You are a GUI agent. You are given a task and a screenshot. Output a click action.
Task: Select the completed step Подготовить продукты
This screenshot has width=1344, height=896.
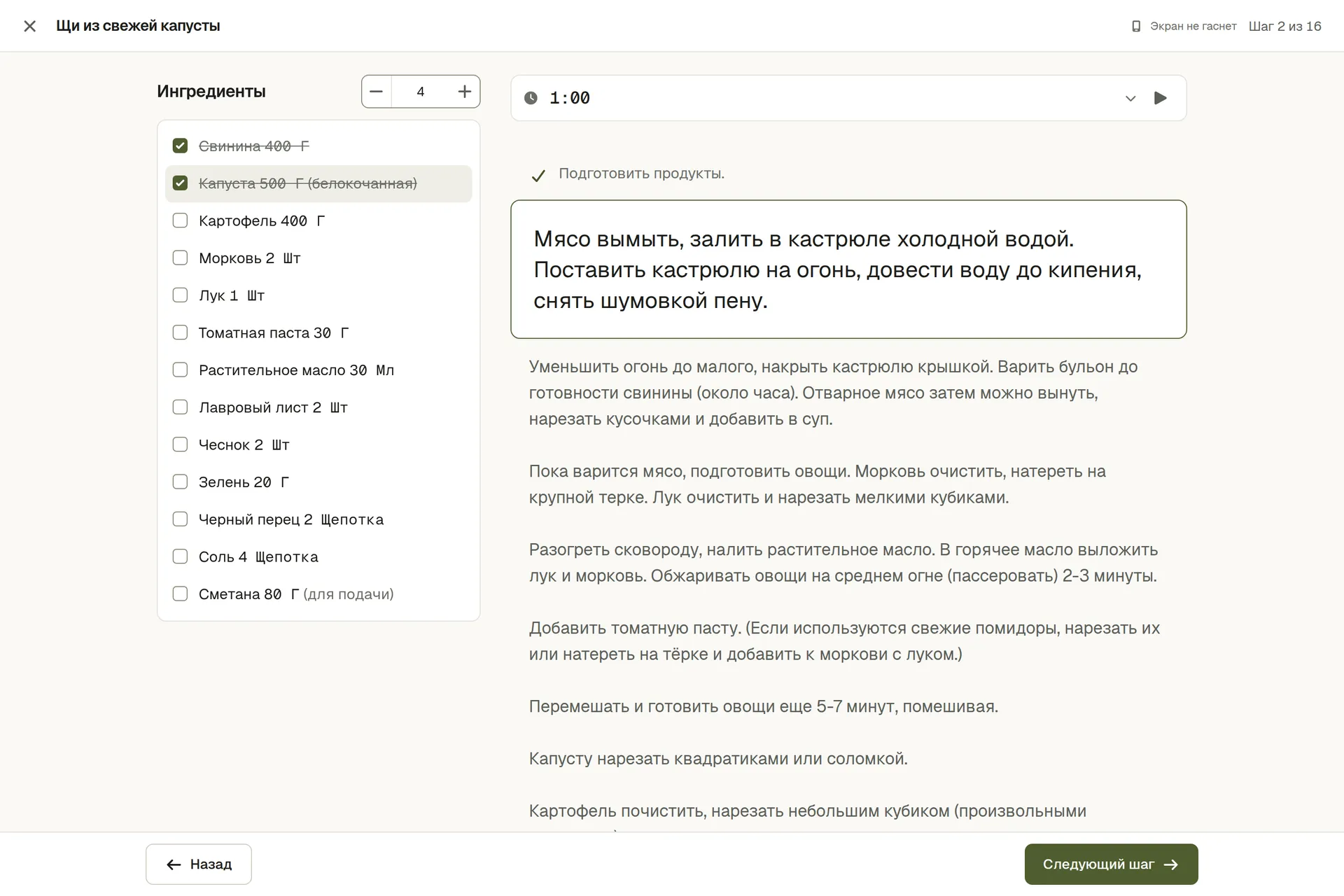[x=641, y=174]
